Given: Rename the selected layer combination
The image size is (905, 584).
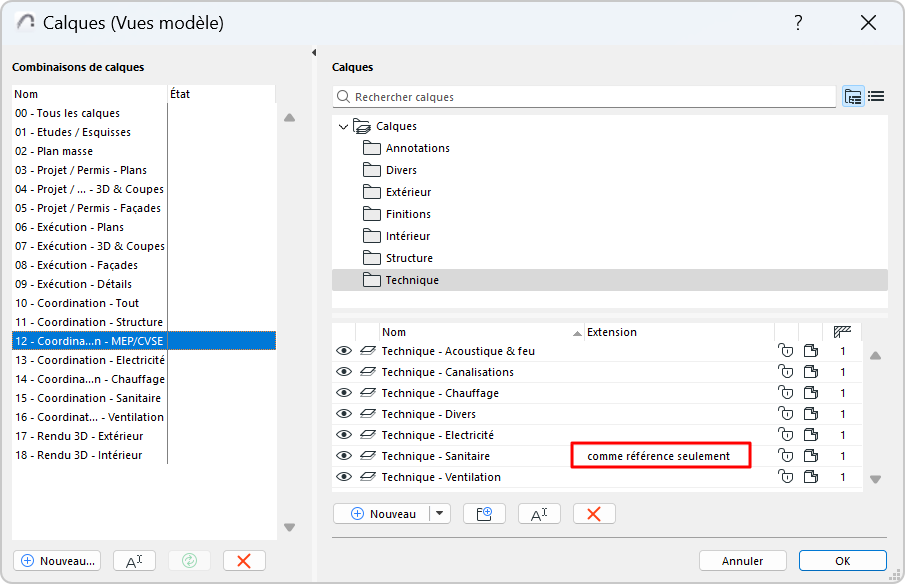Looking at the screenshot, I should coord(134,561).
